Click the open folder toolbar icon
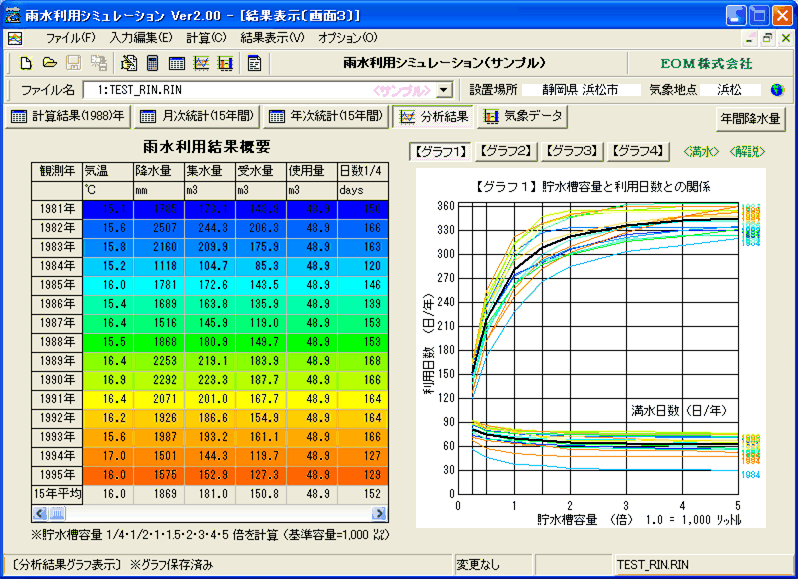The image size is (798, 579). coord(49,63)
